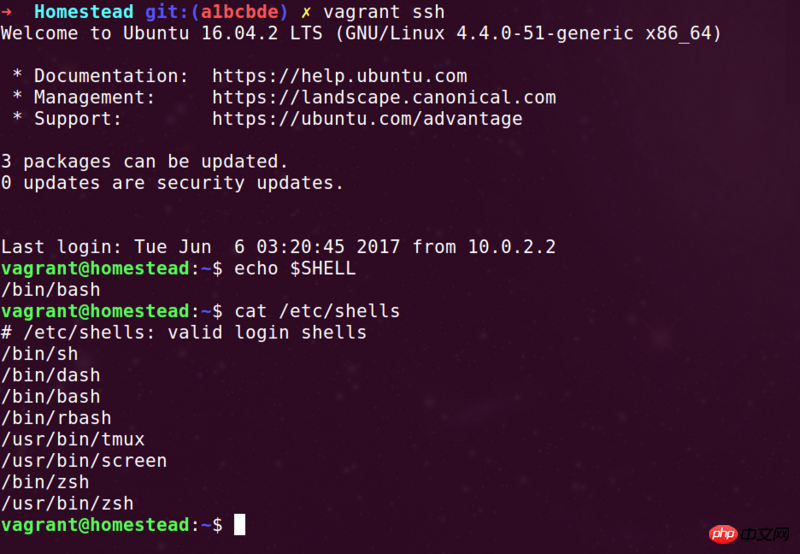Click the /bin/rbash shell entry
The image size is (800, 554).
pos(56,418)
